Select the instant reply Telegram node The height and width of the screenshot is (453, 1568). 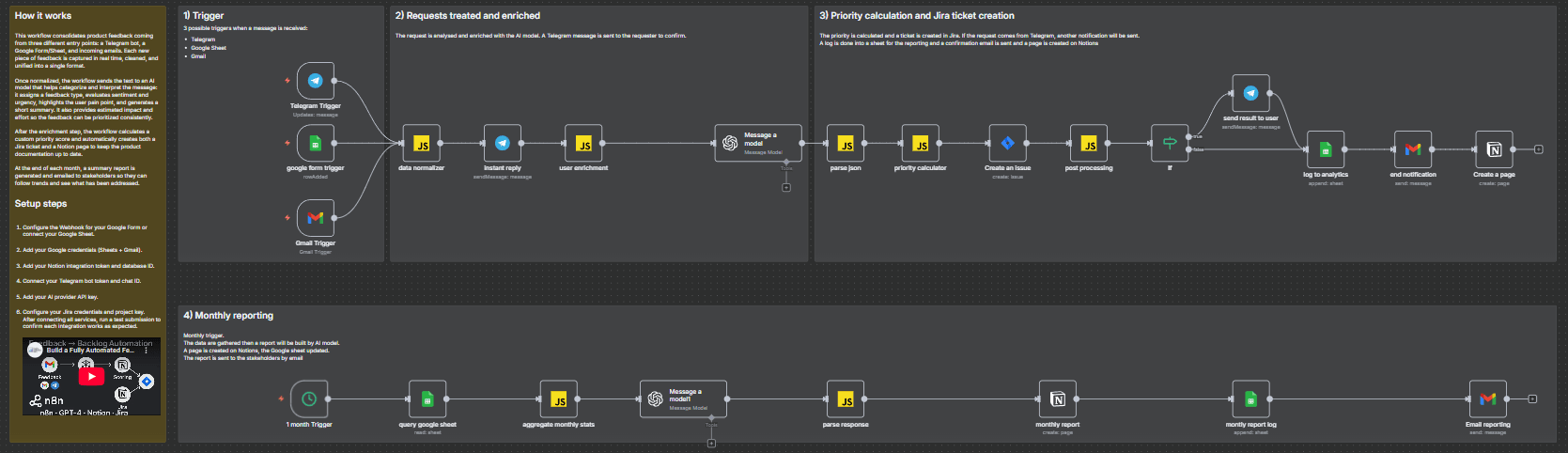click(x=503, y=144)
